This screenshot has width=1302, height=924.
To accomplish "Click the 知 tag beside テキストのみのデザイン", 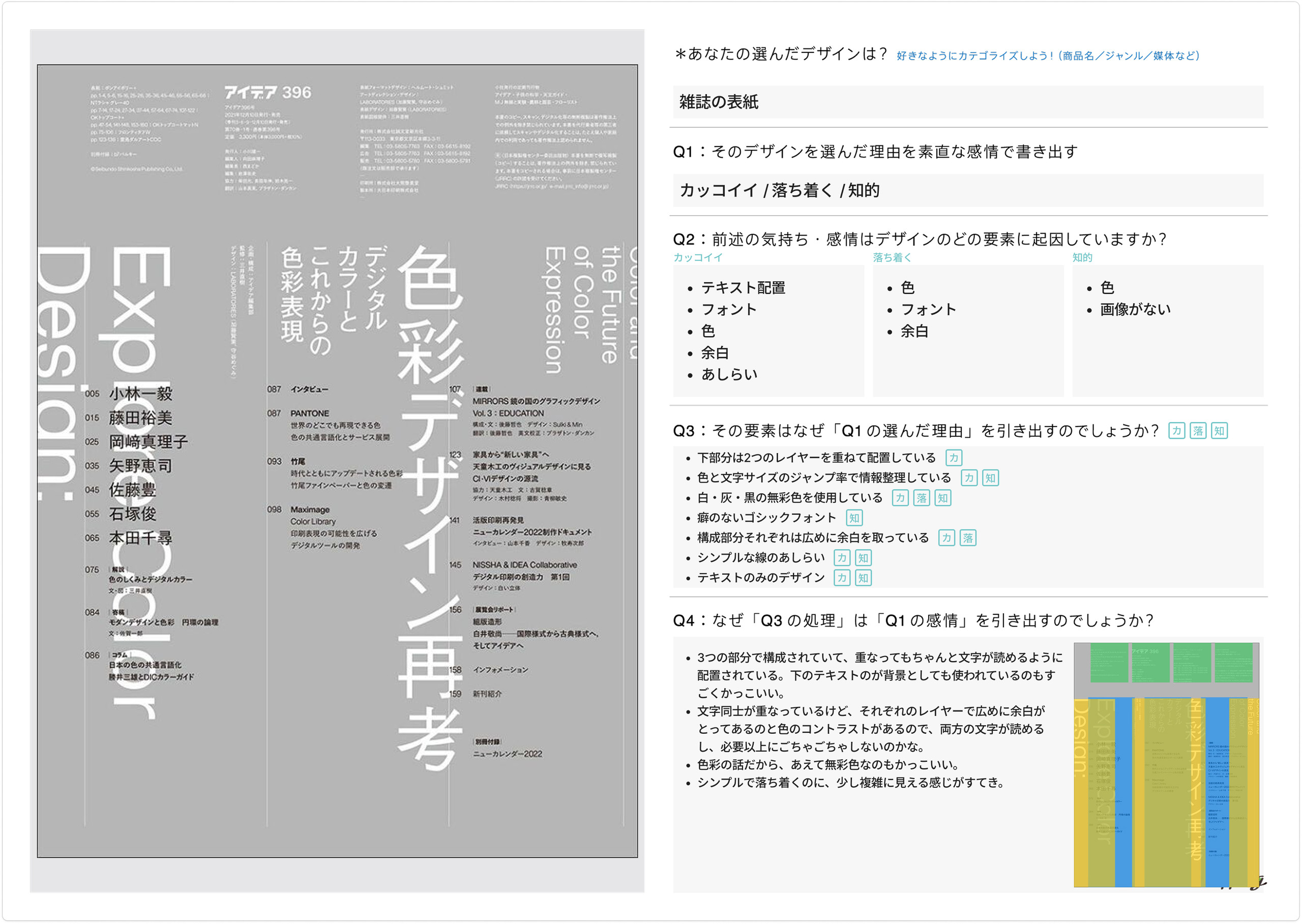I will [863, 578].
